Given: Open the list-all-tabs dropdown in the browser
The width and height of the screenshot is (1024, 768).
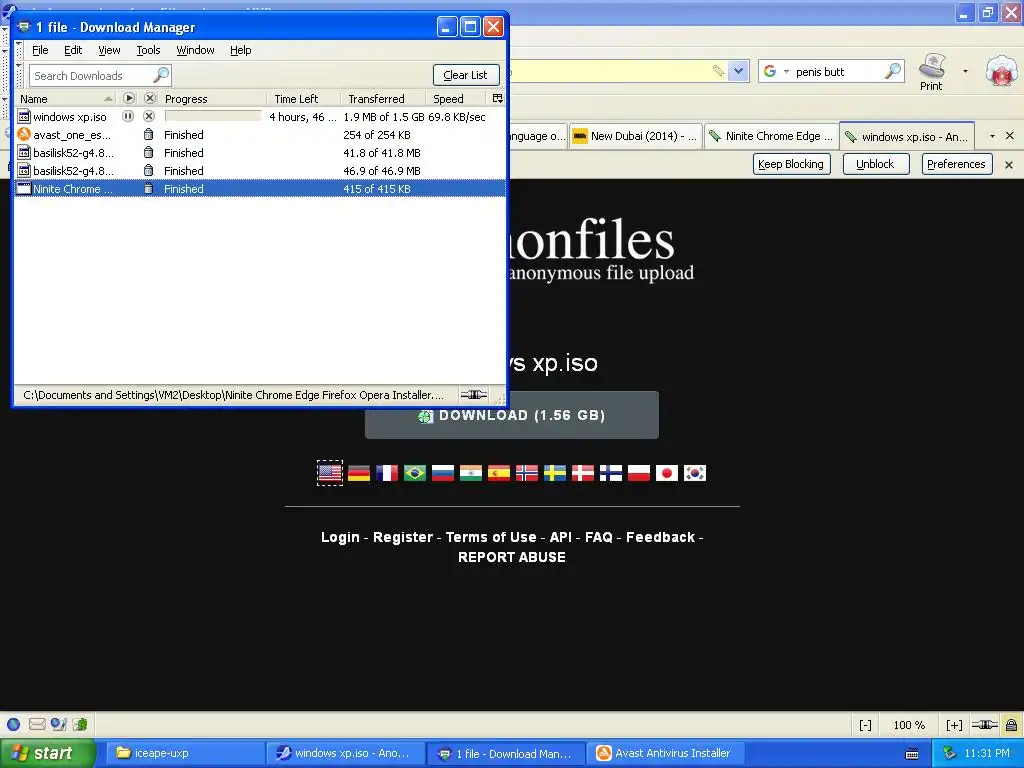Looking at the screenshot, I should click(993, 136).
